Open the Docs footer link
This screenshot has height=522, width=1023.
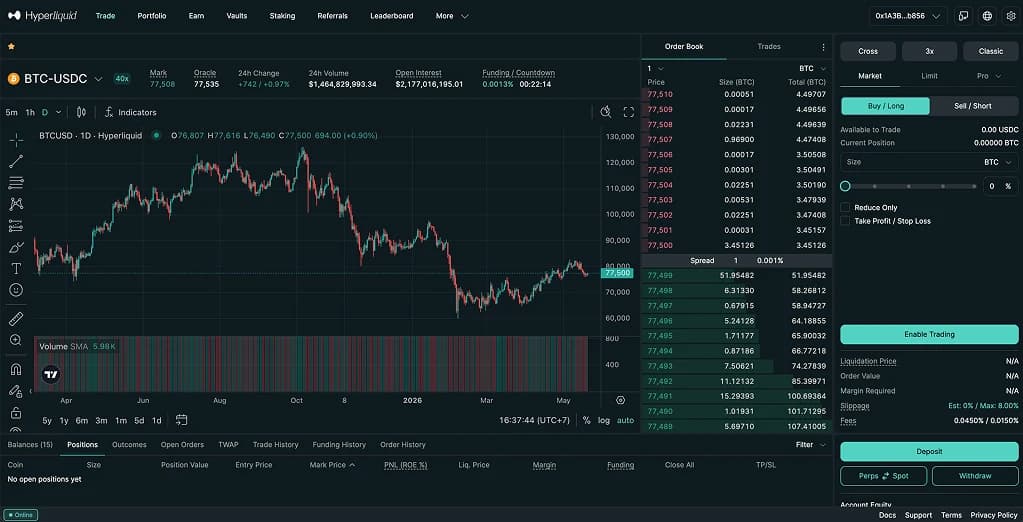coord(887,515)
